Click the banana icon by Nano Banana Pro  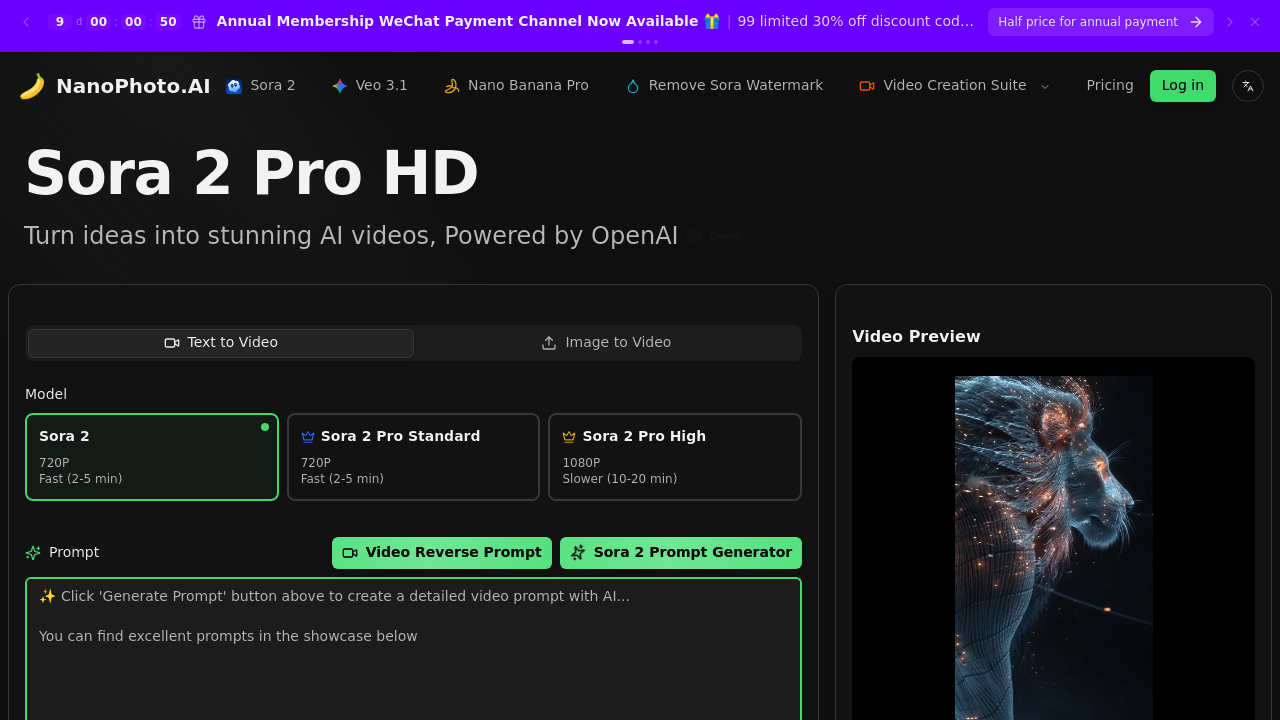(452, 86)
